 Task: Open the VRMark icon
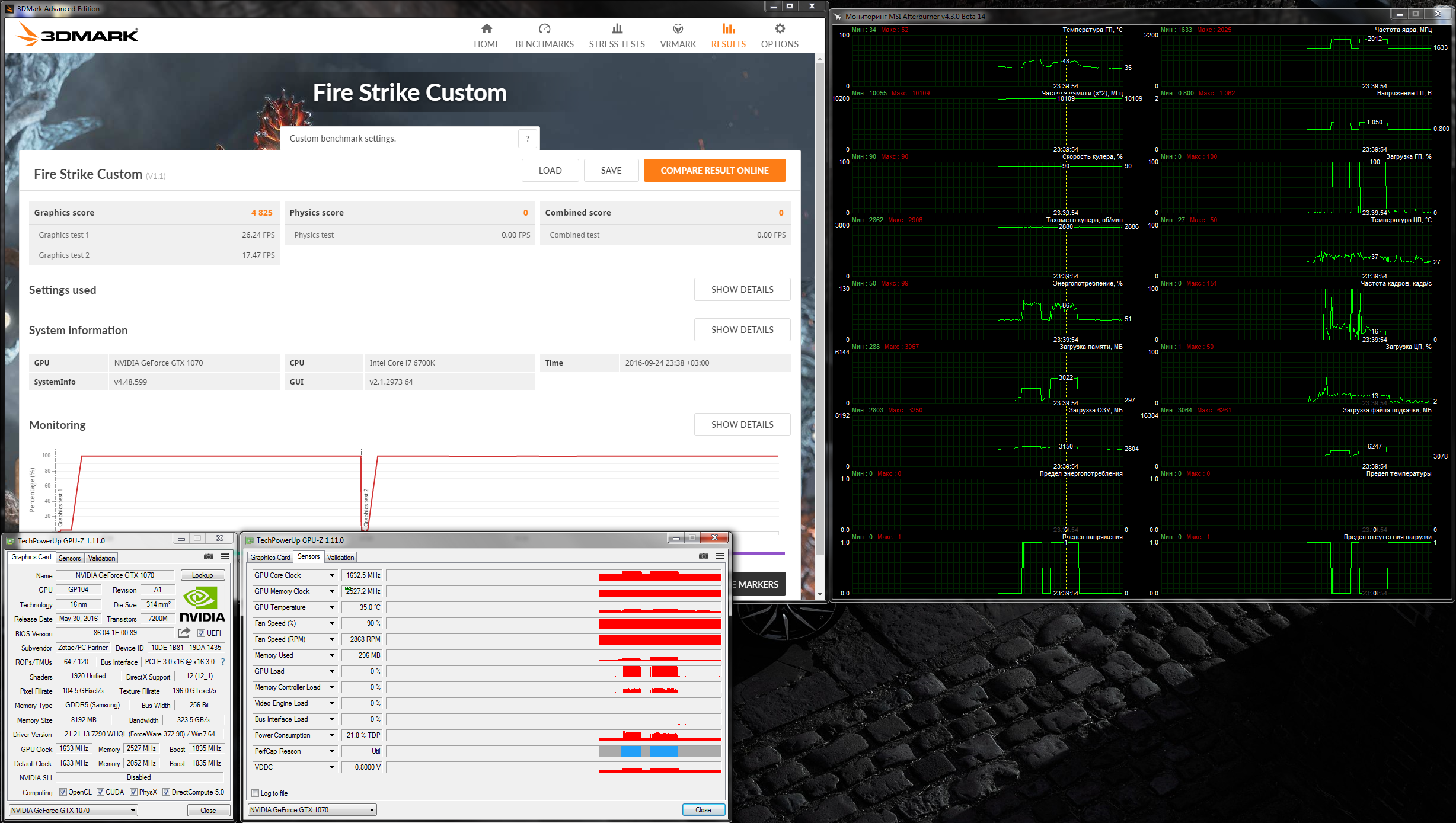678,29
